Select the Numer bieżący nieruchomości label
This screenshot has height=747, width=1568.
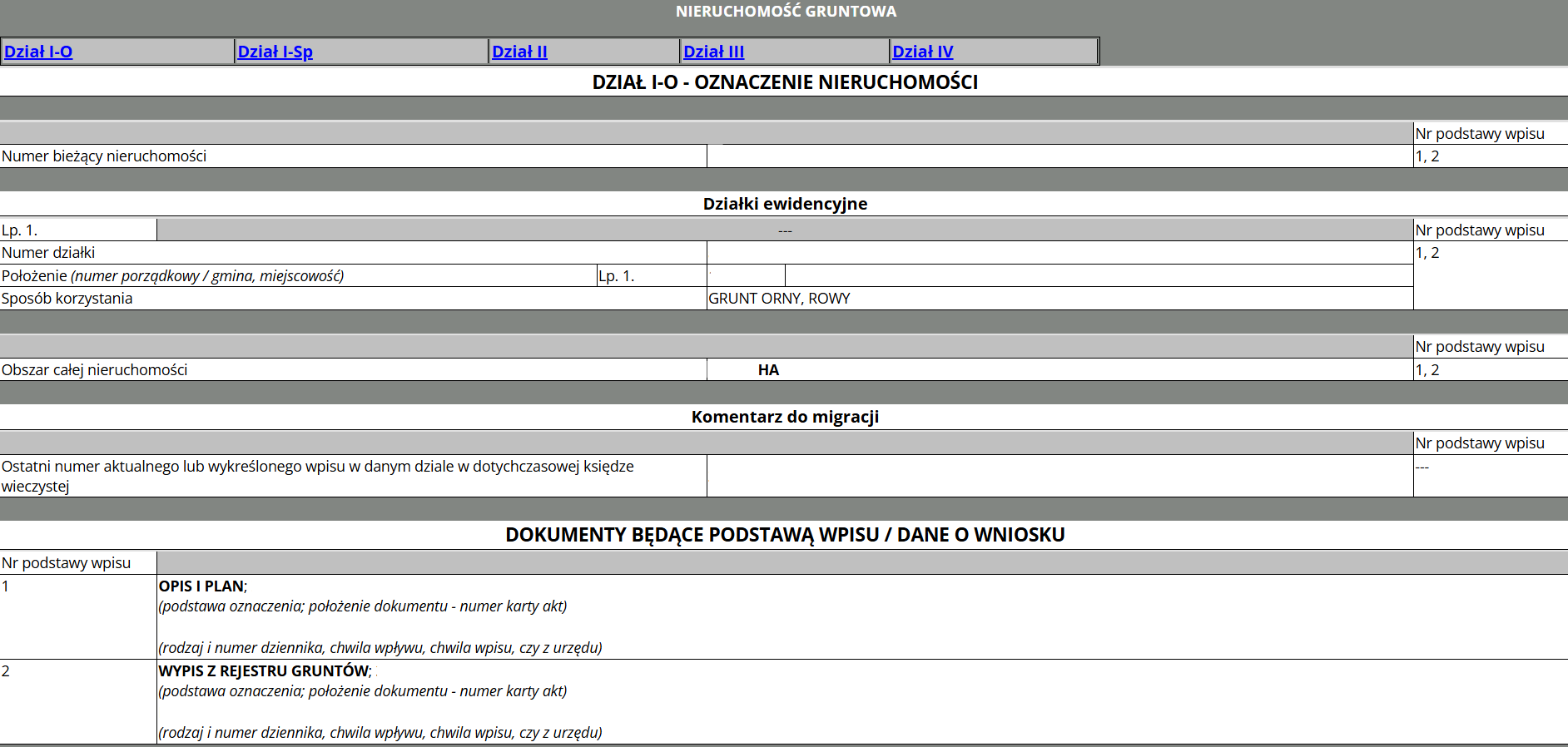pyautogui.click(x=104, y=156)
